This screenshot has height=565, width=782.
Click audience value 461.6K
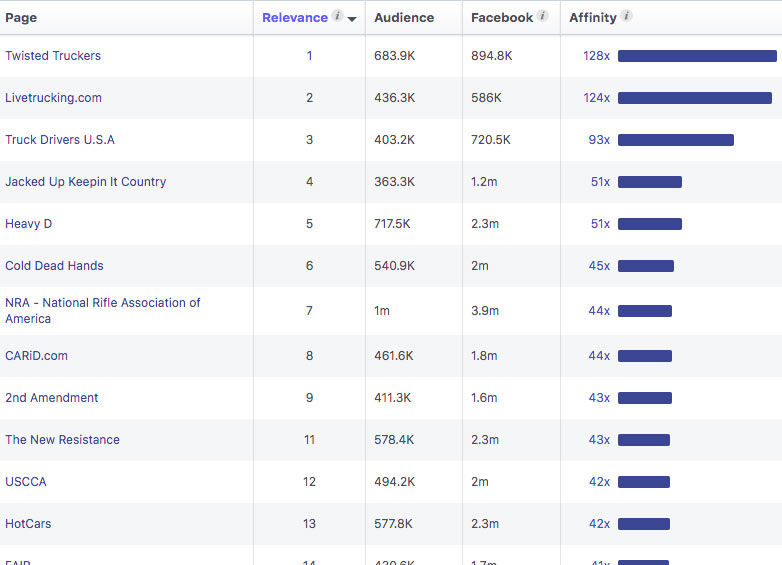coord(394,356)
